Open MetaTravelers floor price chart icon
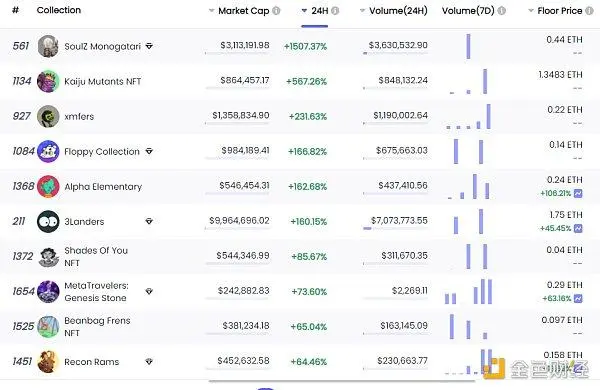This screenshot has height=390, width=600. pyautogui.click(x=578, y=299)
